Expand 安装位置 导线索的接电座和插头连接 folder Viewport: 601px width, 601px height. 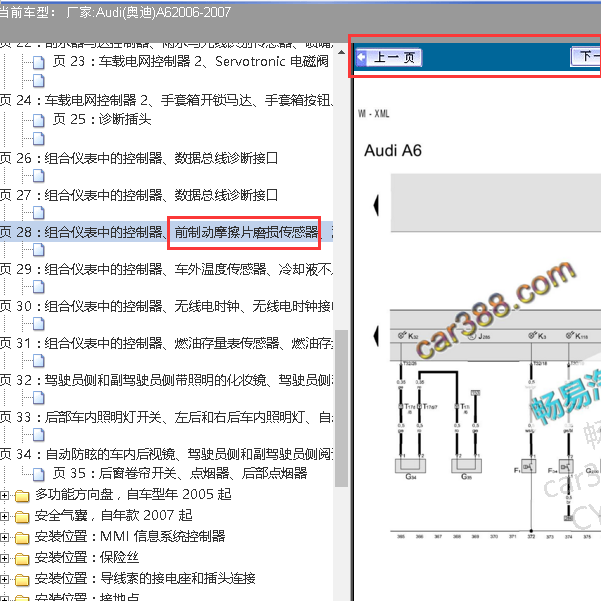[x=4, y=579]
